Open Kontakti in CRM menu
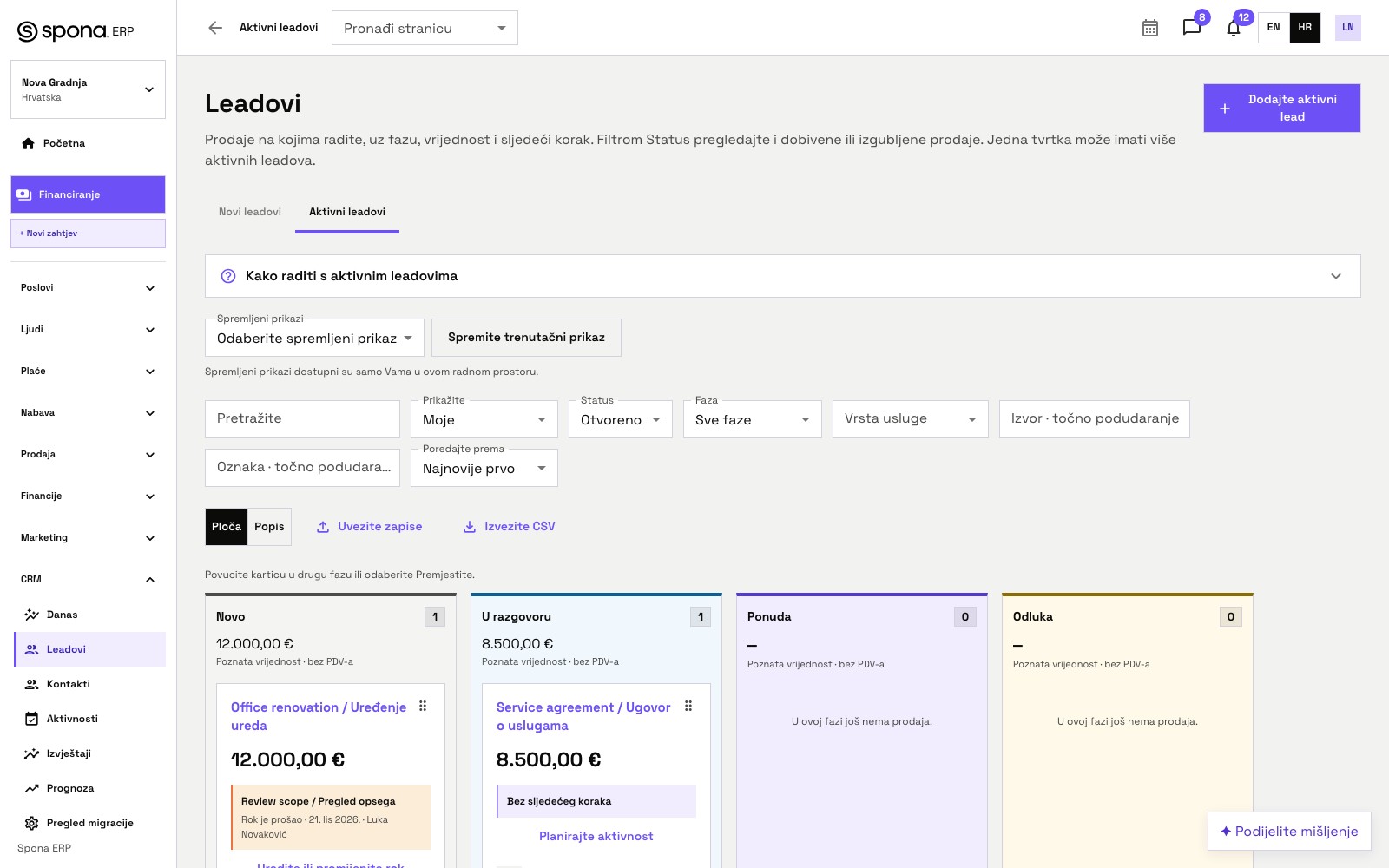 coord(89,684)
